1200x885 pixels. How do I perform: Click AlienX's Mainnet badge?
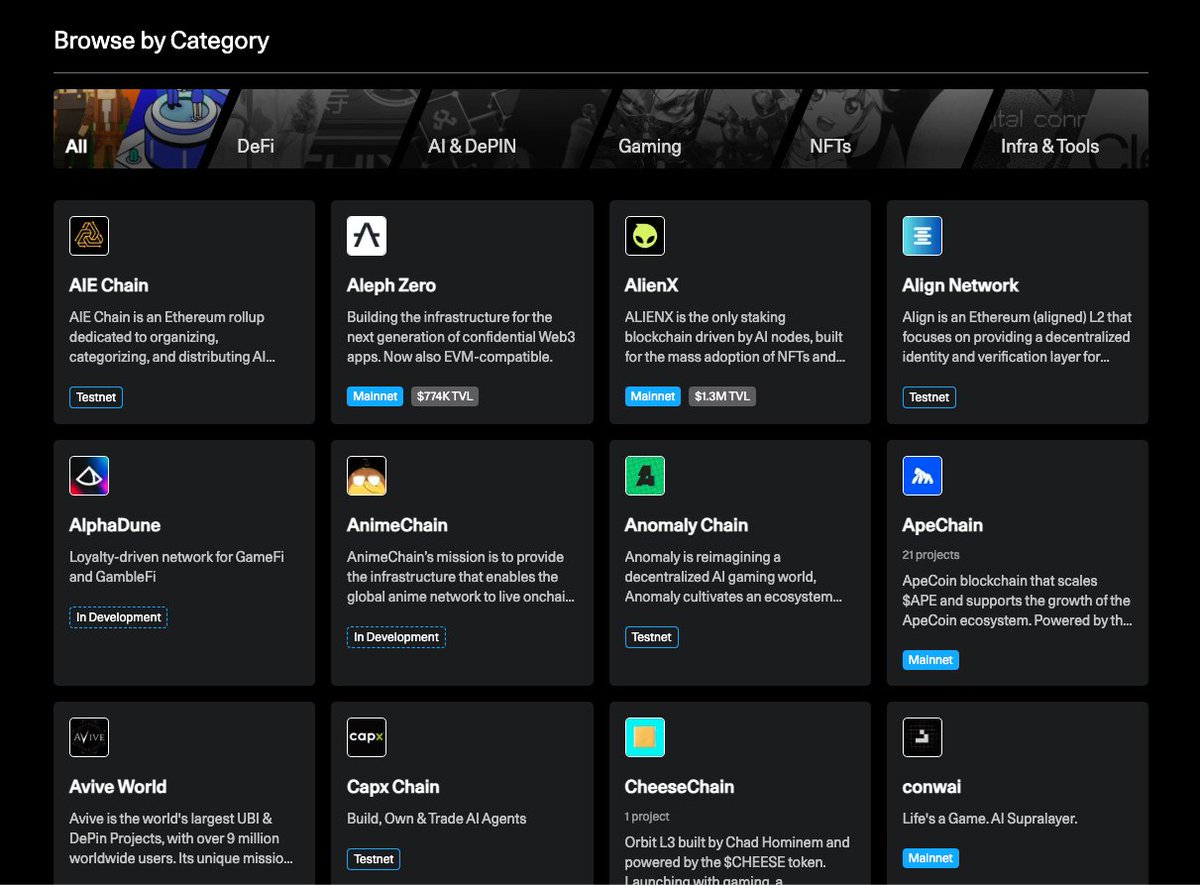click(x=653, y=397)
